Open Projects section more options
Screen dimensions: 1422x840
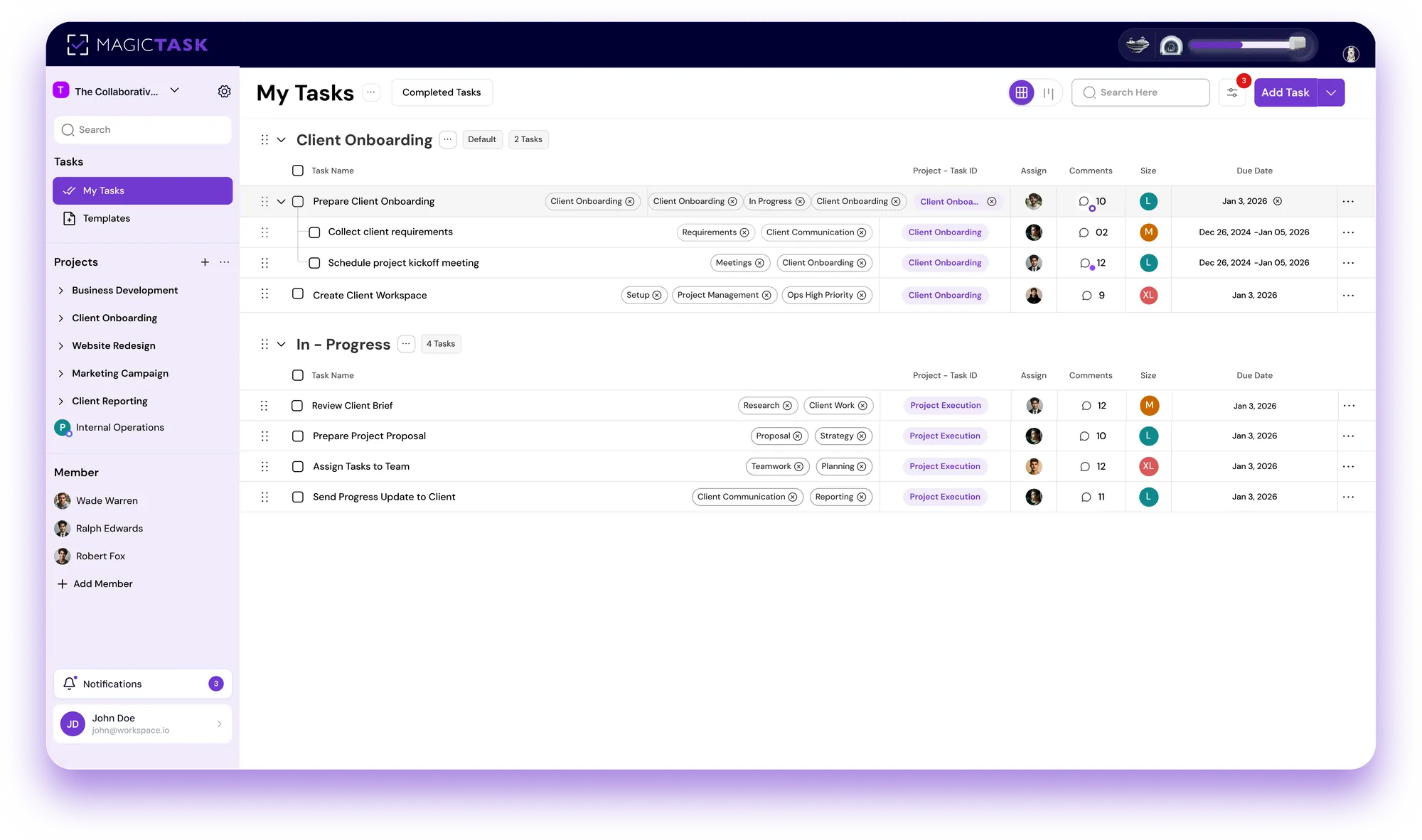coord(225,262)
